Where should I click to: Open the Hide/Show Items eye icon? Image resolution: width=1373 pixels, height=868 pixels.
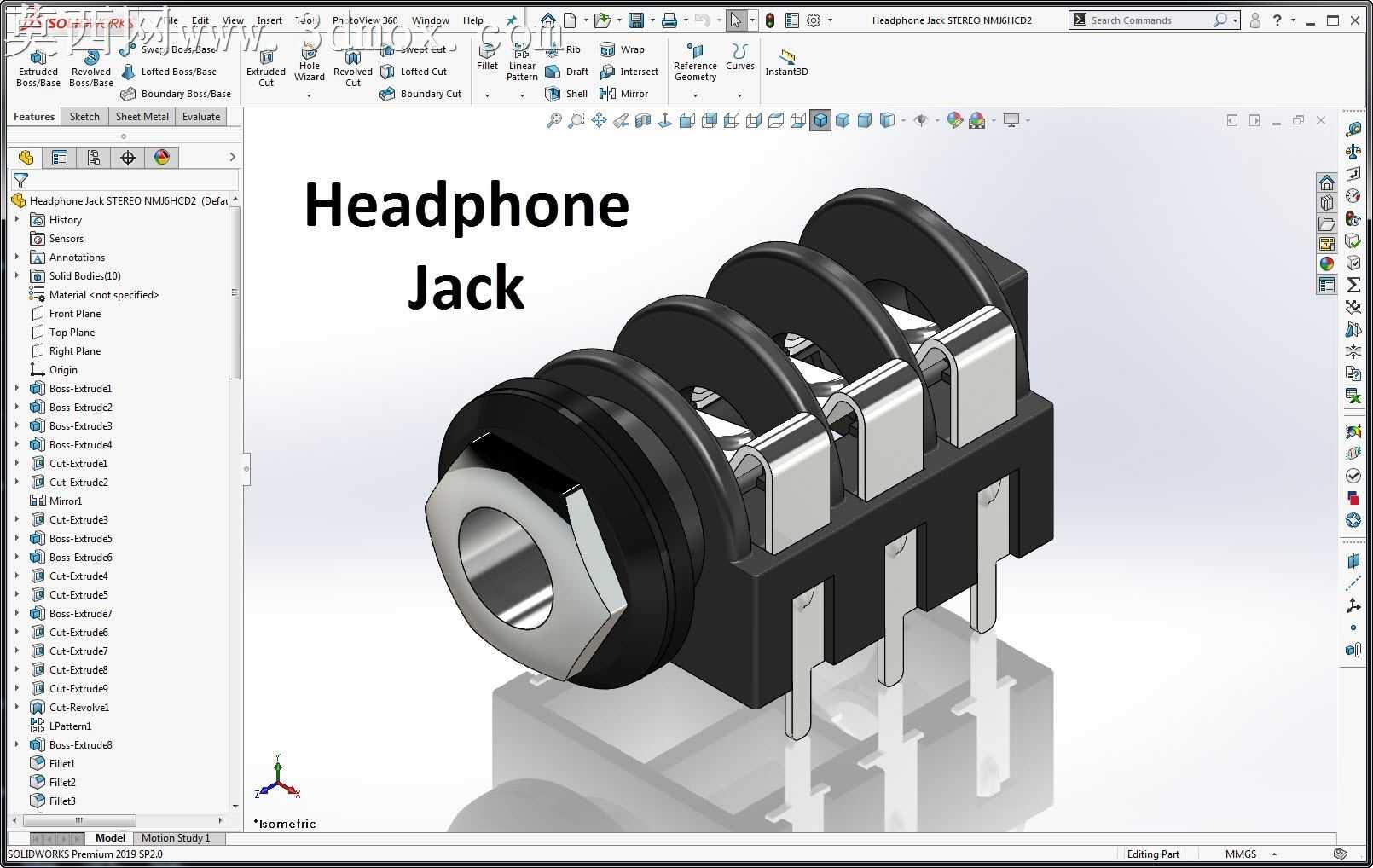coord(920,120)
